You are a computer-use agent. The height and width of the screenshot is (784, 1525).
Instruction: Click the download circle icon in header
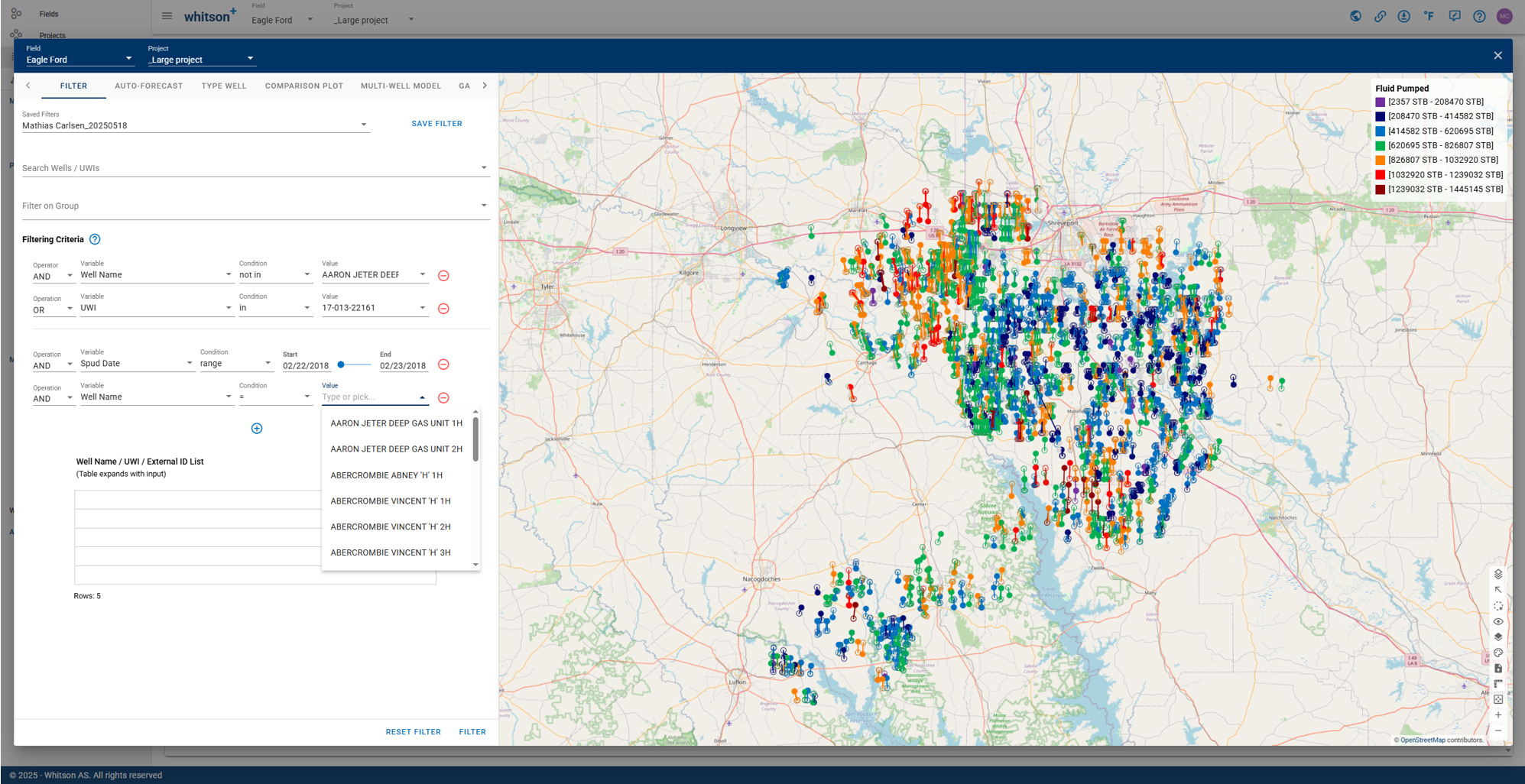pos(1404,16)
